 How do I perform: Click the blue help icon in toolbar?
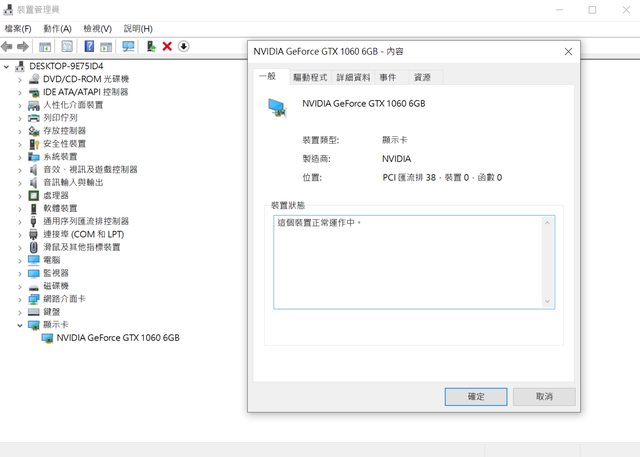click(89, 46)
